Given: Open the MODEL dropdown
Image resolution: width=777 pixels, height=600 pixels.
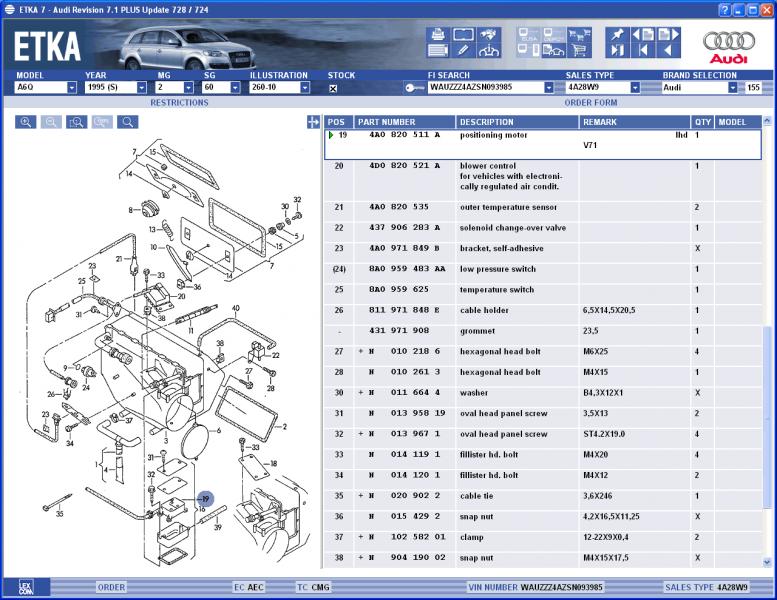Looking at the screenshot, I should pos(72,88).
